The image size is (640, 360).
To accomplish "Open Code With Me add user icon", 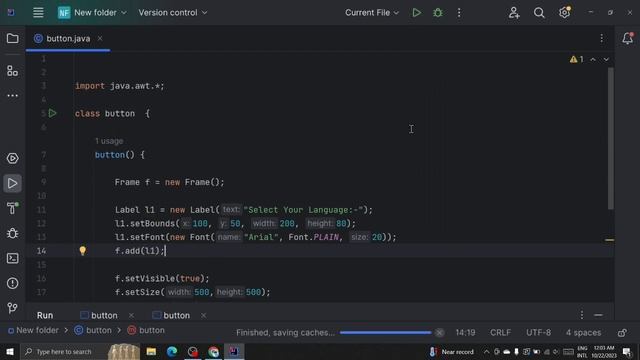I will (x=514, y=13).
